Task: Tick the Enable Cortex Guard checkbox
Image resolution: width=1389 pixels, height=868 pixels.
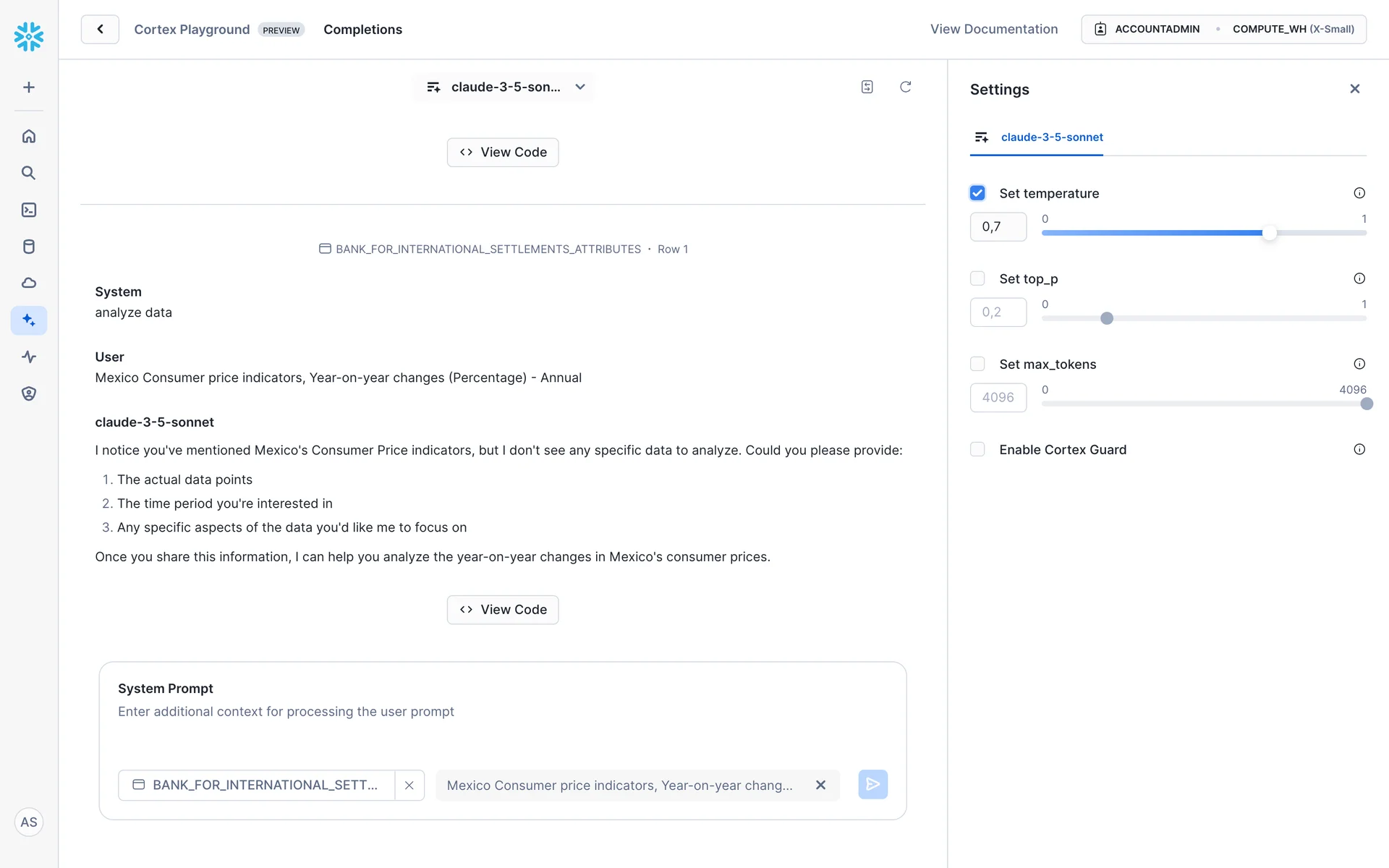Action: tap(977, 449)
